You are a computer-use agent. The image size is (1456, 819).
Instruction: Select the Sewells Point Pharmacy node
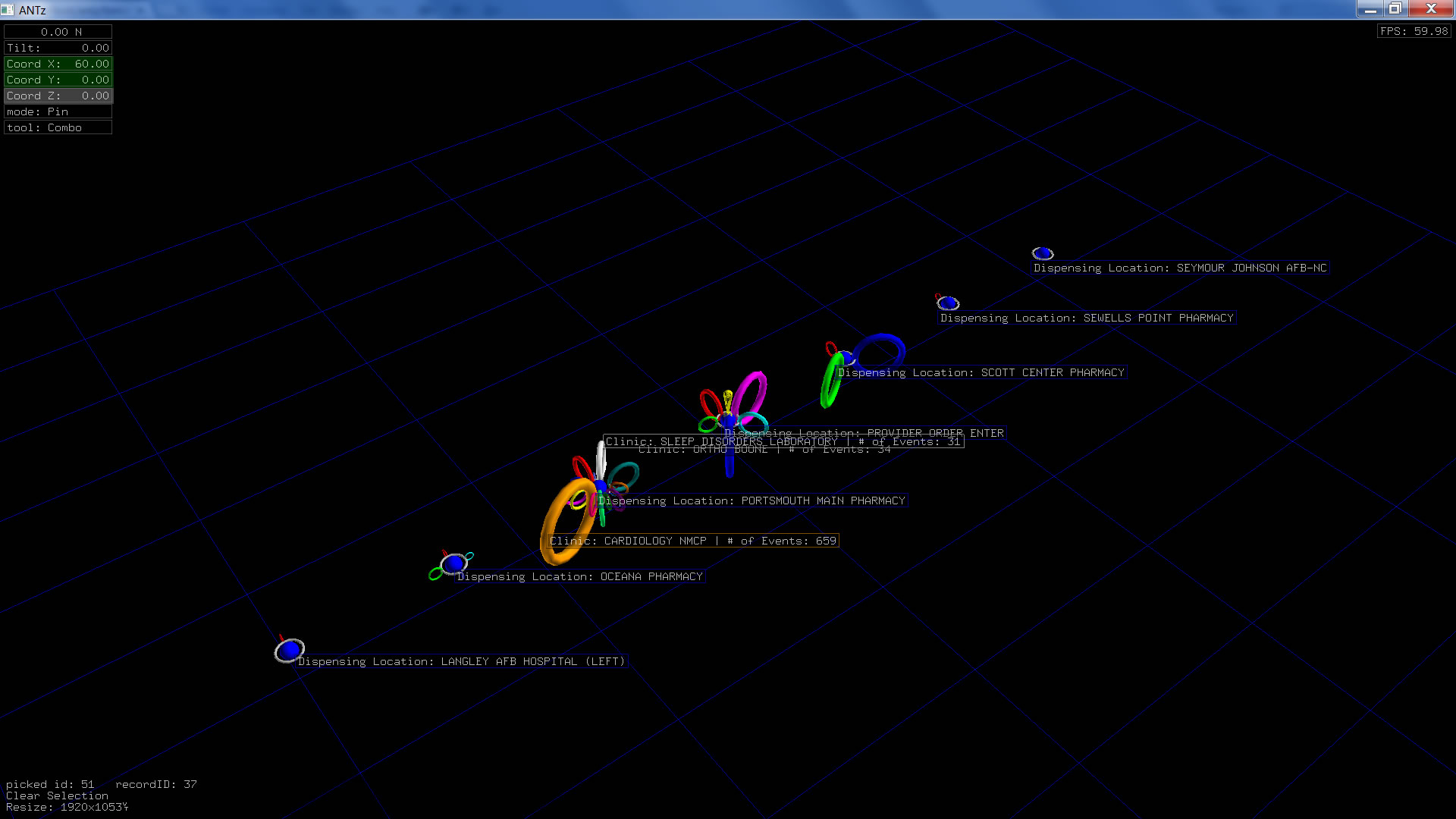point(948,303)
